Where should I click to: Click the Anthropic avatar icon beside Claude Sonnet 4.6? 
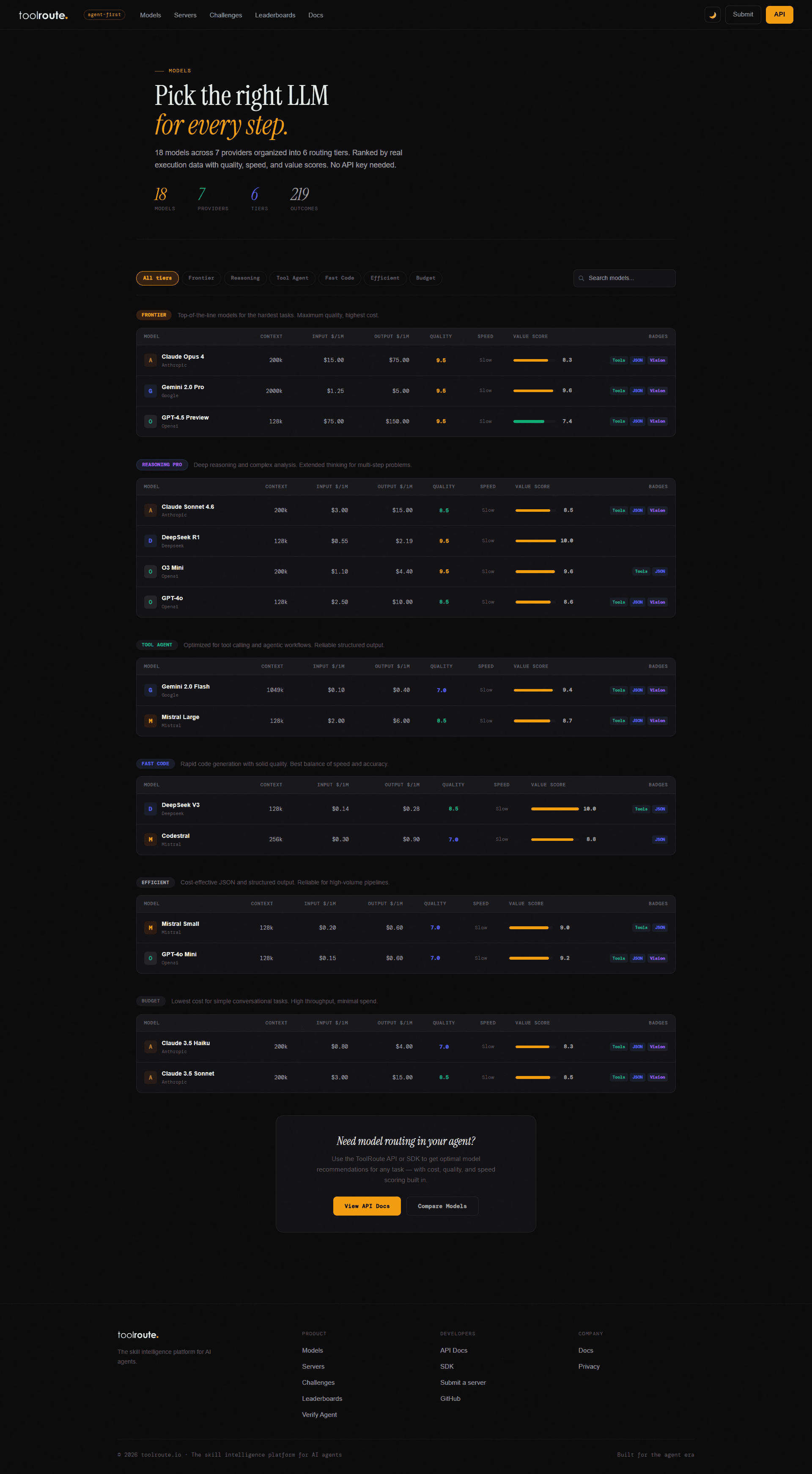[x=151, y=511]
